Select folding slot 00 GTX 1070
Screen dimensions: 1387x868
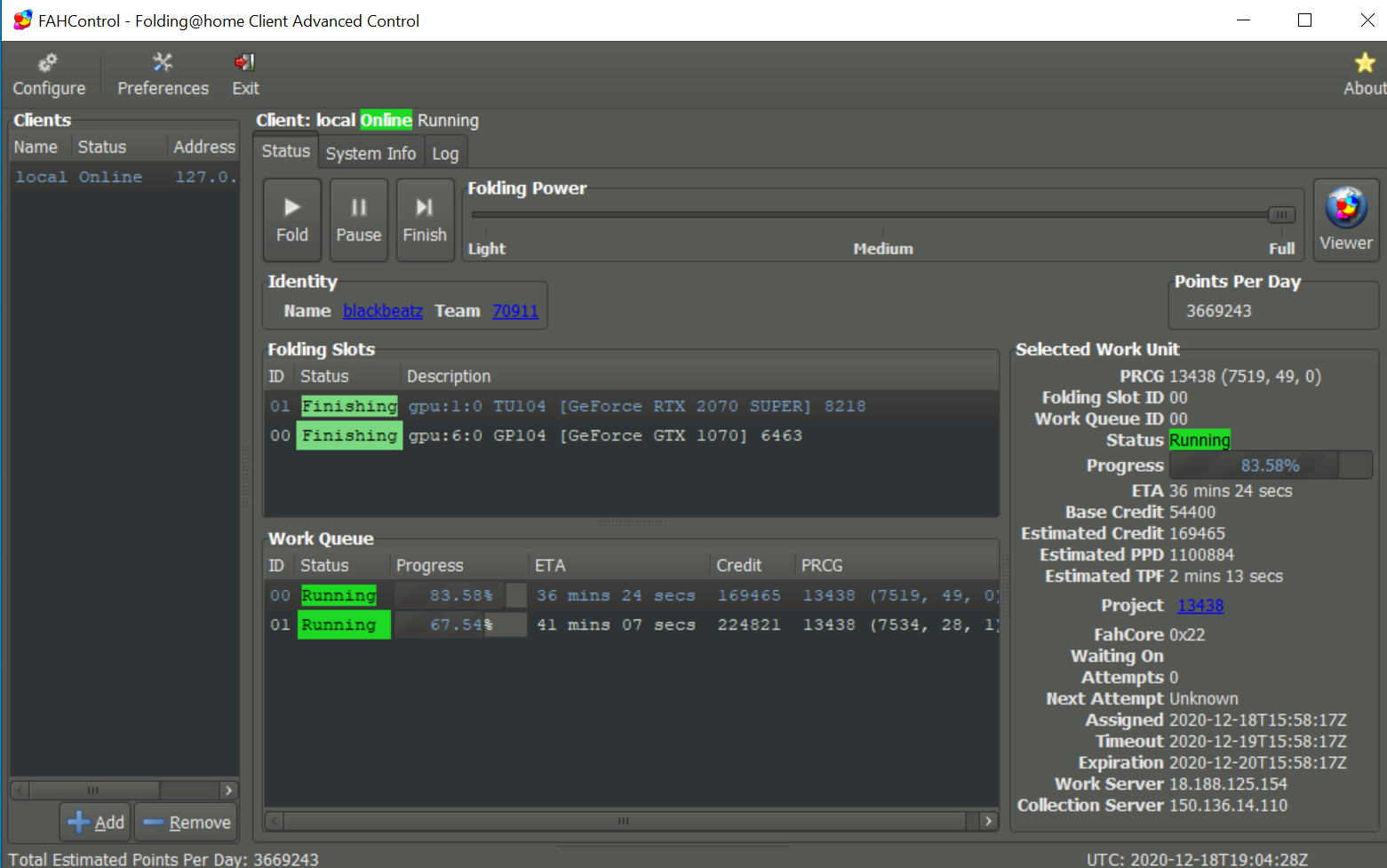point(631,435)
